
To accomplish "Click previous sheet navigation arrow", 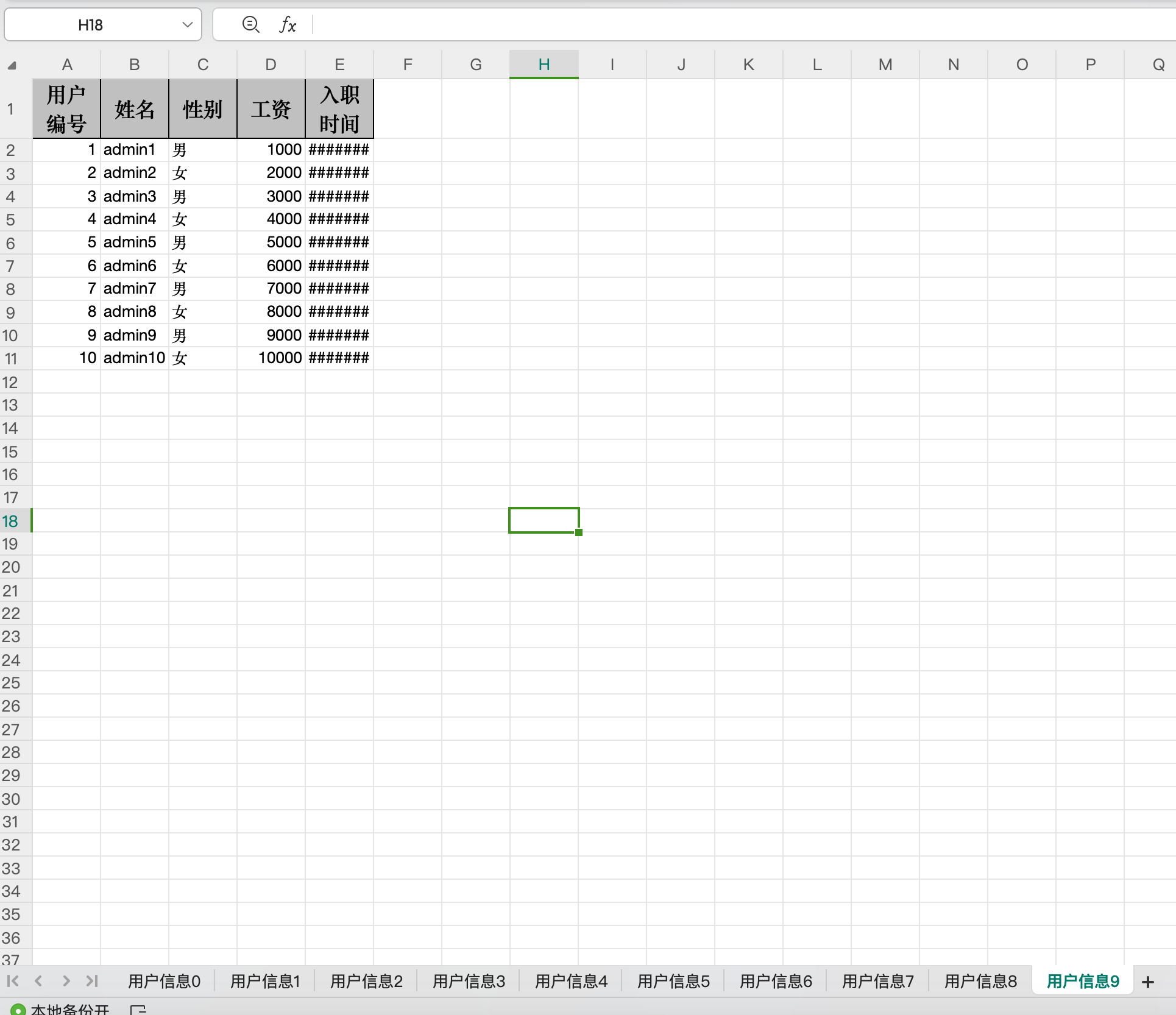I will (x=38, y=981).
